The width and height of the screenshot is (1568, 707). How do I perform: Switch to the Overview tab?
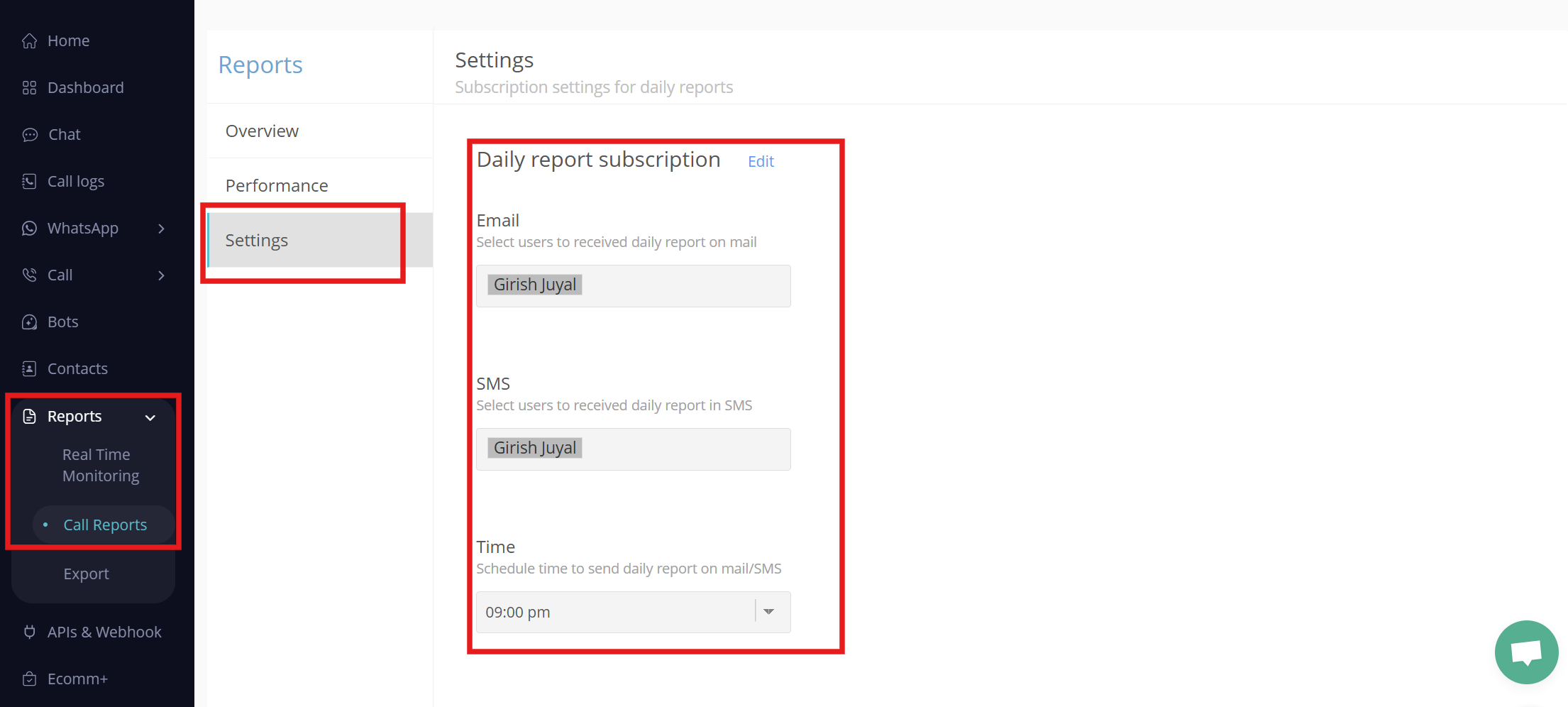point(262,131)
